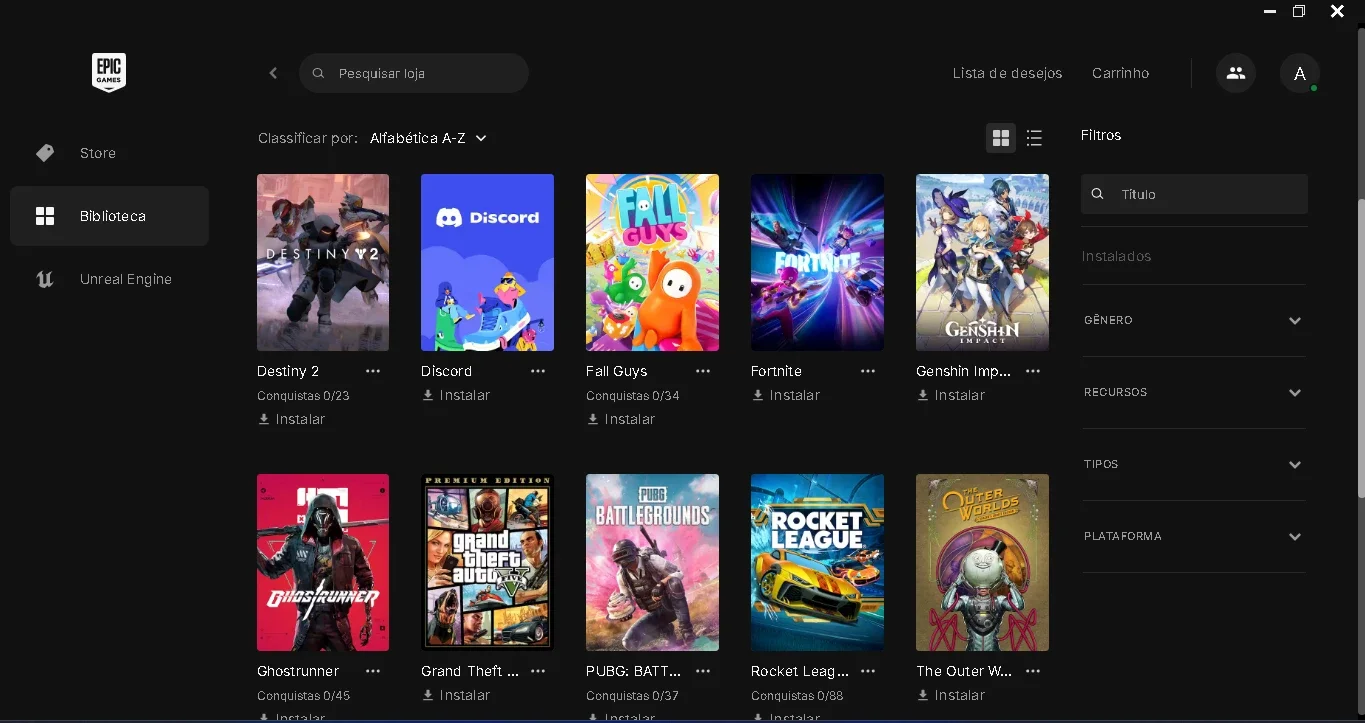Open Fall Guys options menu (three dots)

(x=703, y=371)
